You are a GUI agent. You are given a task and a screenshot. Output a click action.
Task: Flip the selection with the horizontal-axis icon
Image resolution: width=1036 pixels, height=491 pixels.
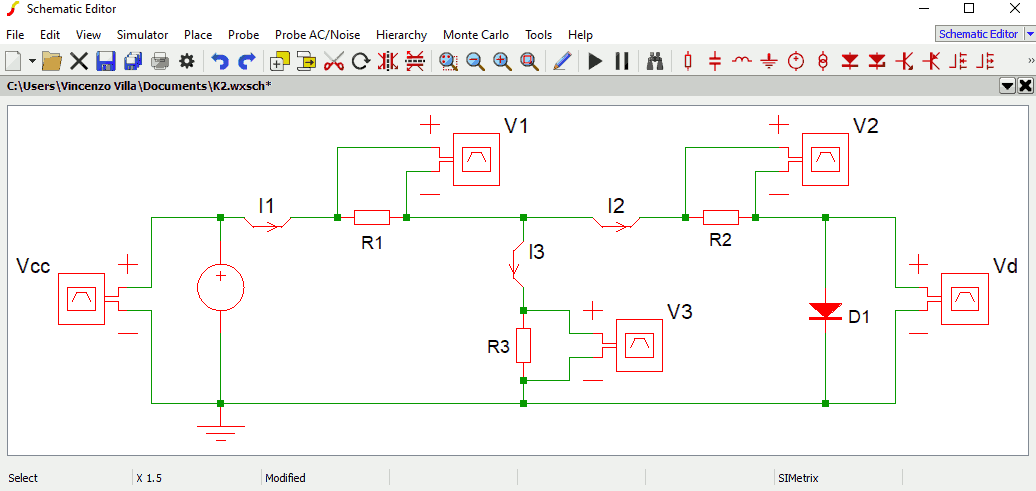tap(414, 61)
